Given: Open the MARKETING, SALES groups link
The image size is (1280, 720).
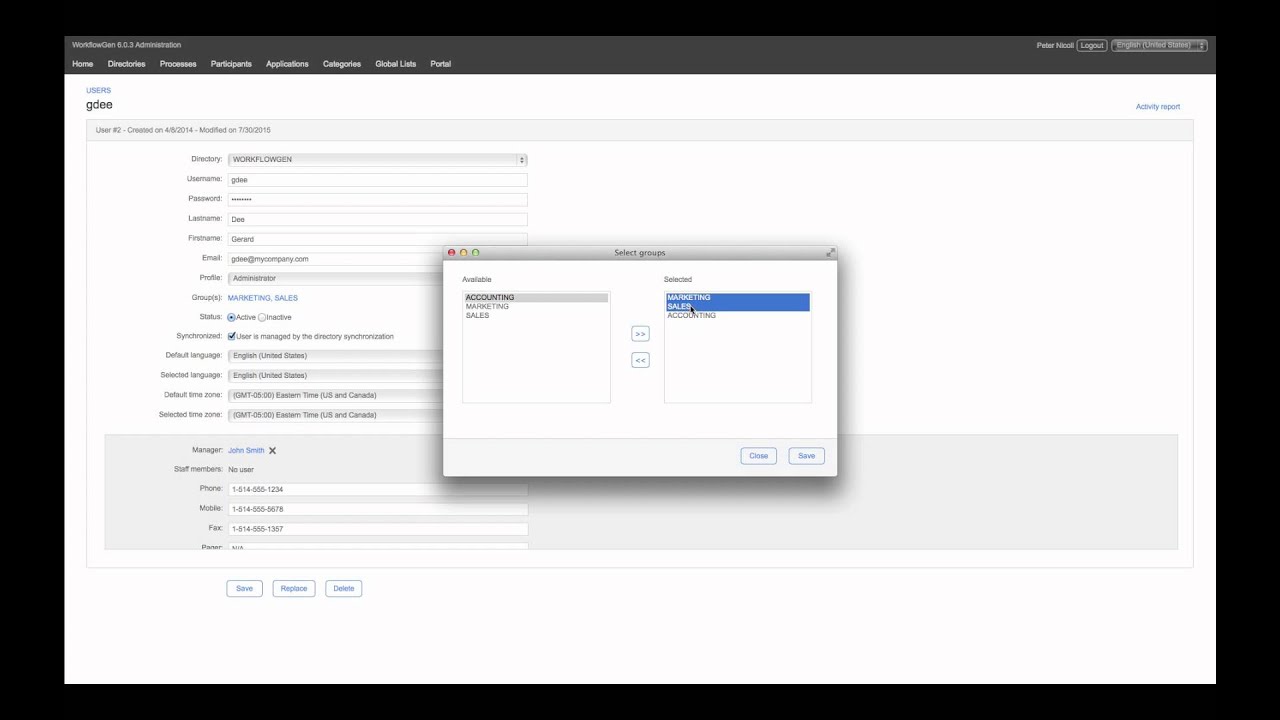Looking at the screenshot, I should [263, 298].
